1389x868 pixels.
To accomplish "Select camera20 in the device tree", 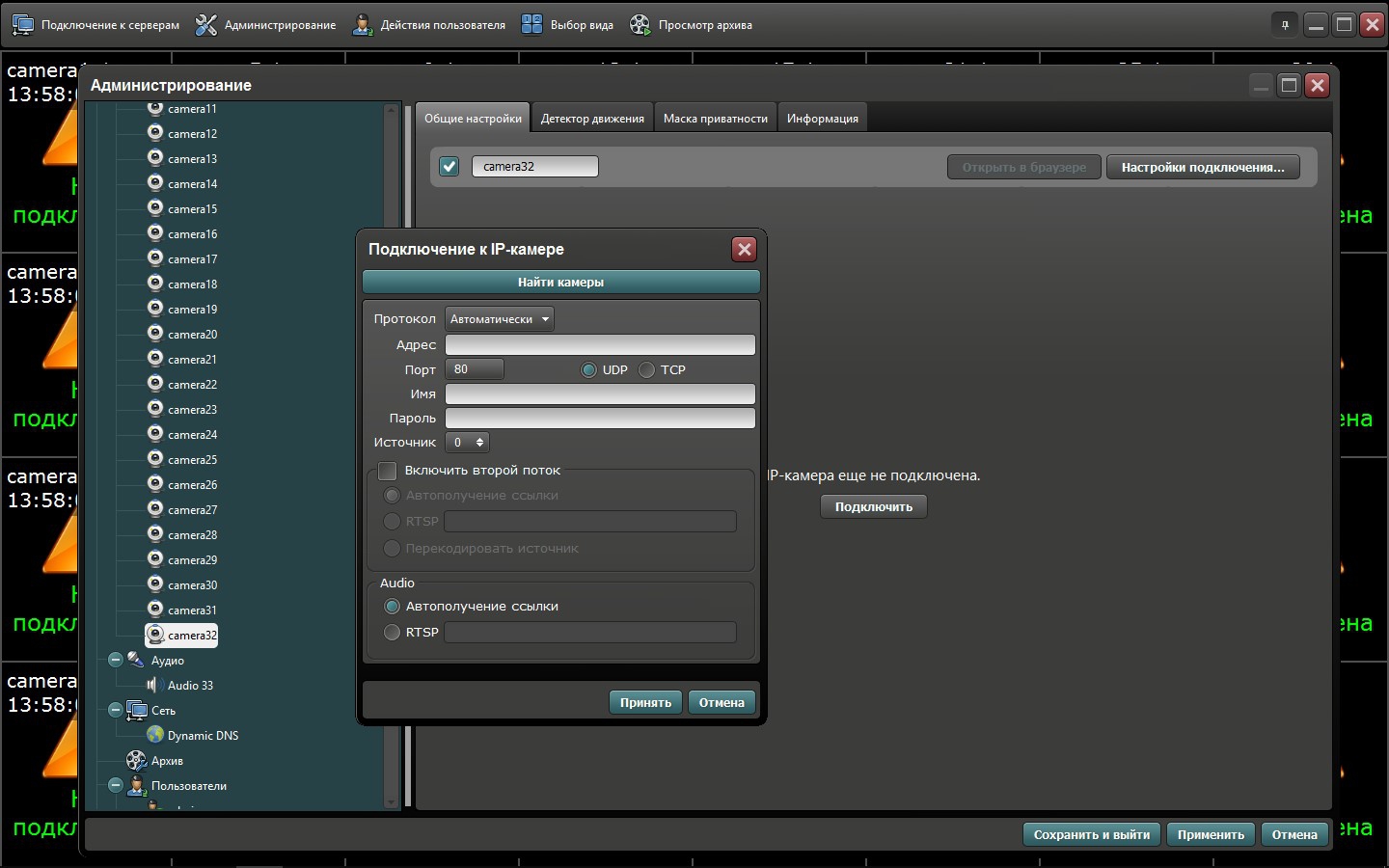I will pos(182,334).
